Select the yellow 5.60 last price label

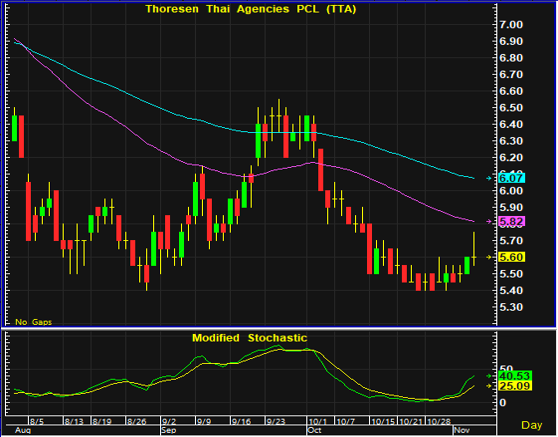click(x=511, y=257)
